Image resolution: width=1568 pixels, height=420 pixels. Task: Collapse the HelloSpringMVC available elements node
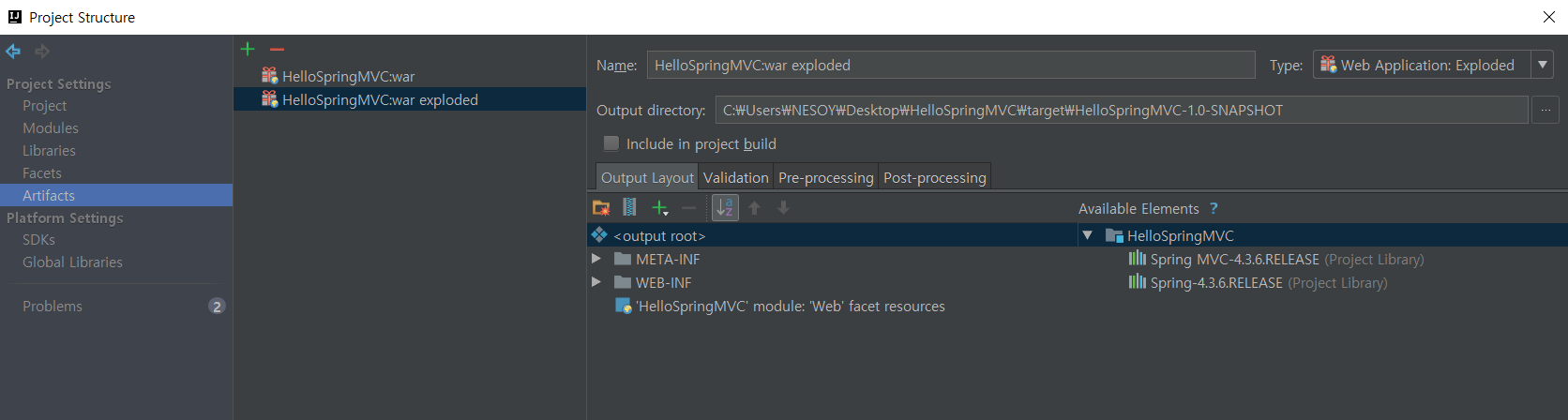pos(1088,235)
